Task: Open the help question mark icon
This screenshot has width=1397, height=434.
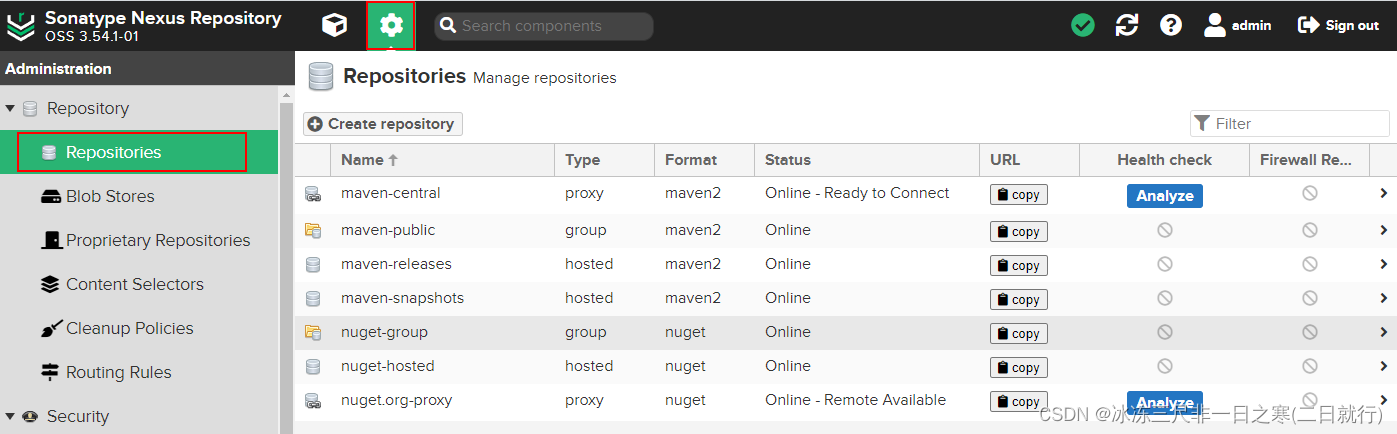Action: pyautogui.click(x=1171, y=25)
